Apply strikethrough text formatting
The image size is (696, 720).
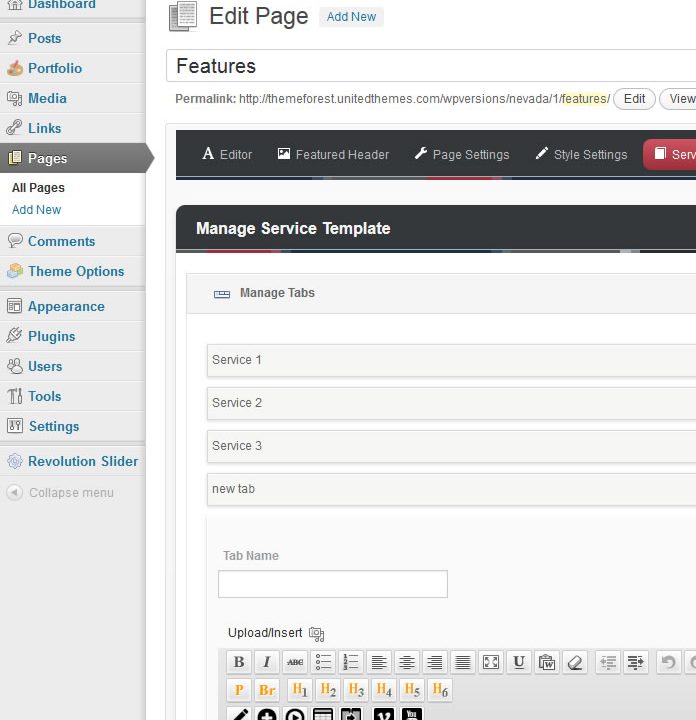pos(295,662)
